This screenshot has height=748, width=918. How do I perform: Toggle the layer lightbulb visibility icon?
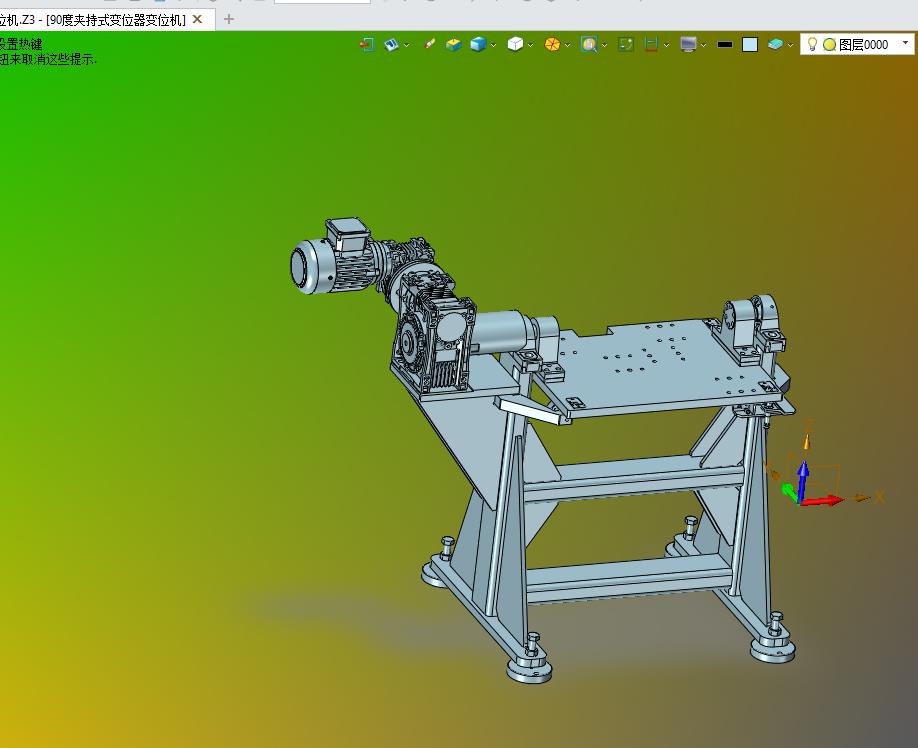click(x=812, y=44)
